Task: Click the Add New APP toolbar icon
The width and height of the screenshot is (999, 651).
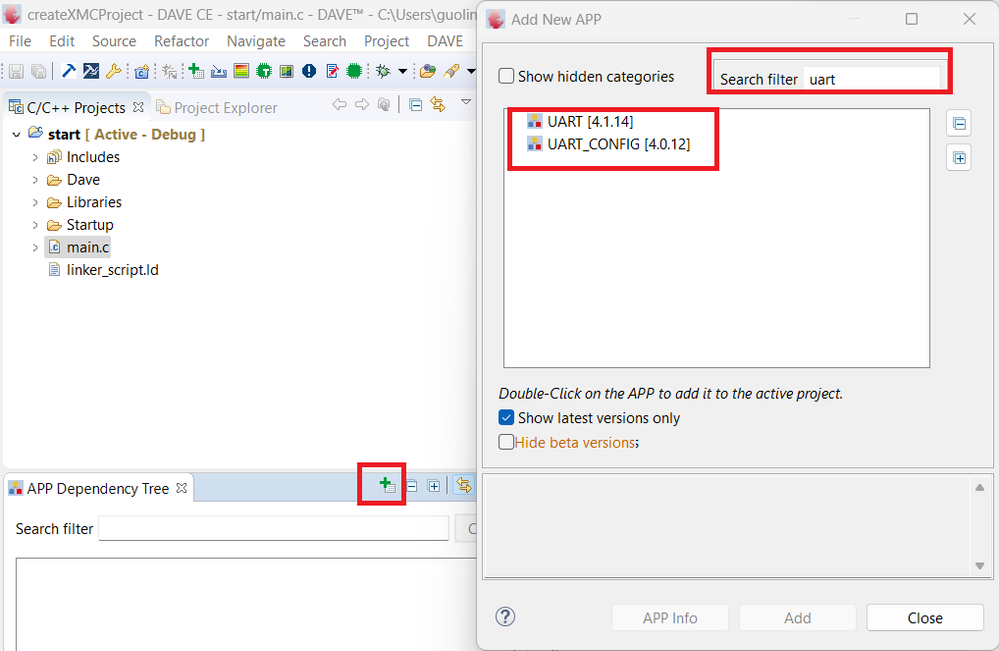Action: pos(196,71)
